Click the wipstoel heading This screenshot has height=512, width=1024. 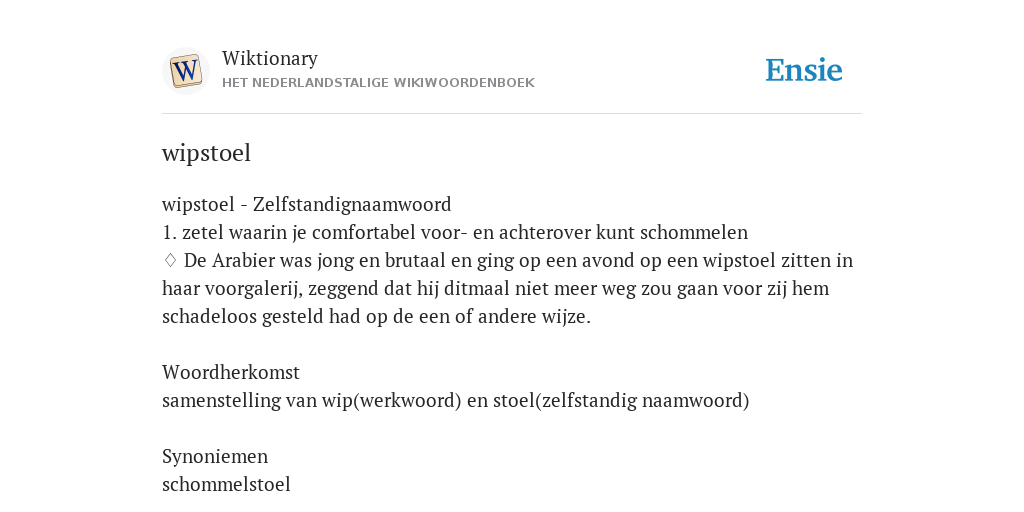pyautogui.click(x=206, y=153)
